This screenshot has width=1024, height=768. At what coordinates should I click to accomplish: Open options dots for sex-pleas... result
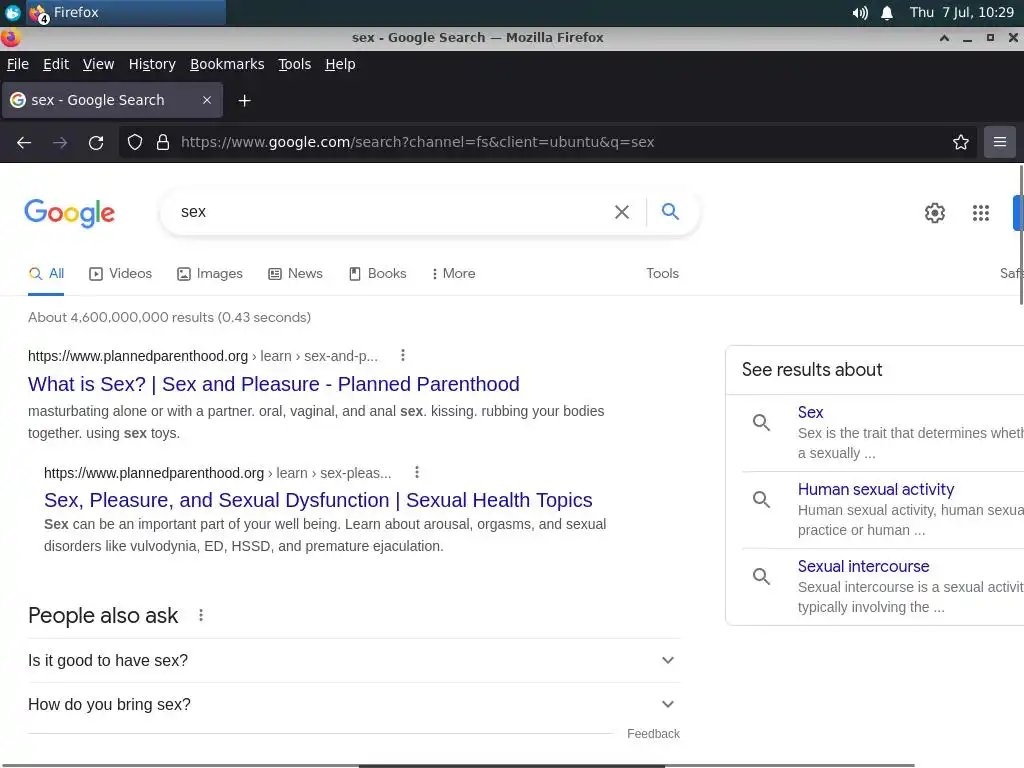pos(417,472)
